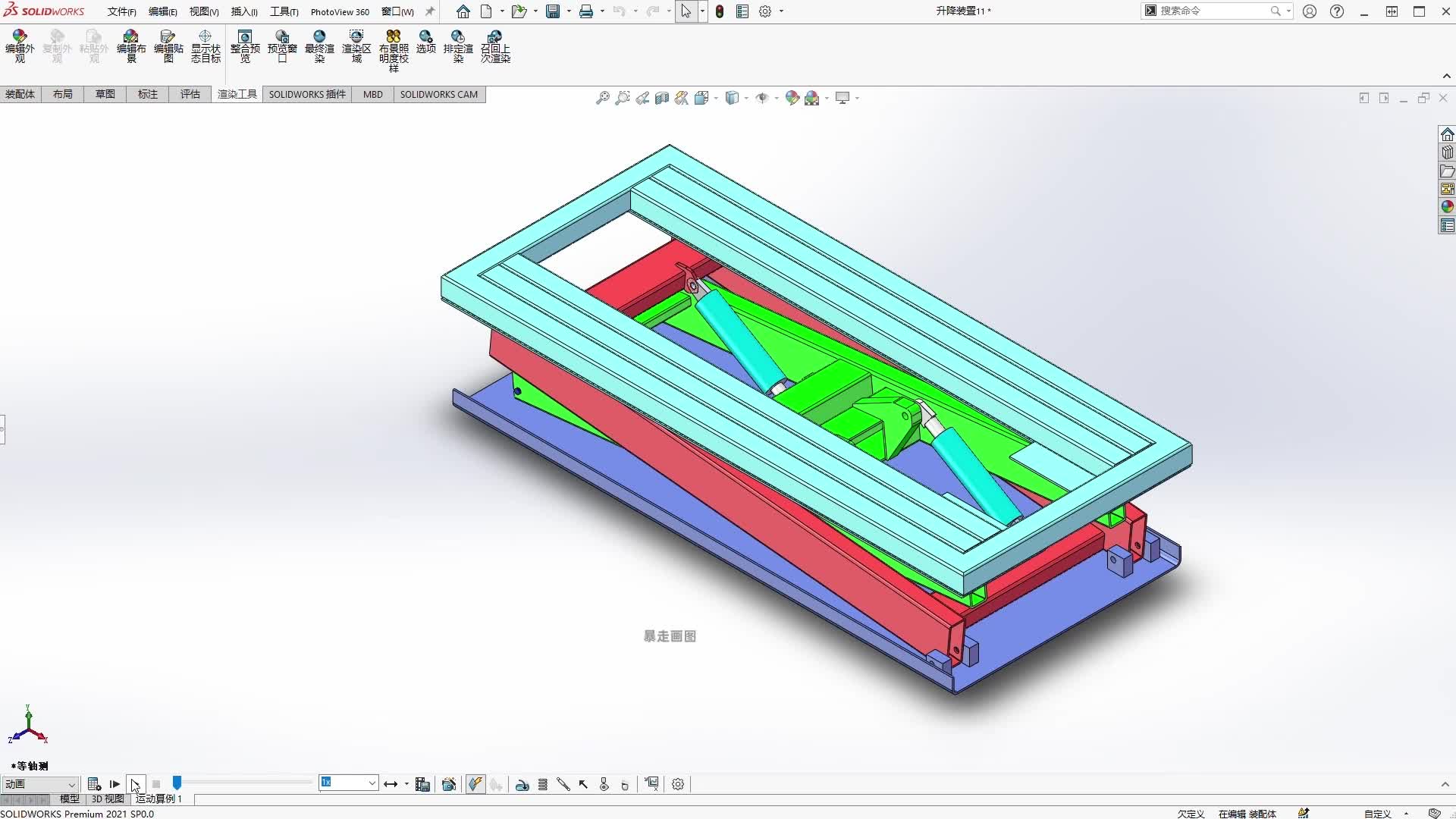1456x819 pixels.
Task: Select the Edit Appearance (编辑外观) tool
Action: pos(20,45)
